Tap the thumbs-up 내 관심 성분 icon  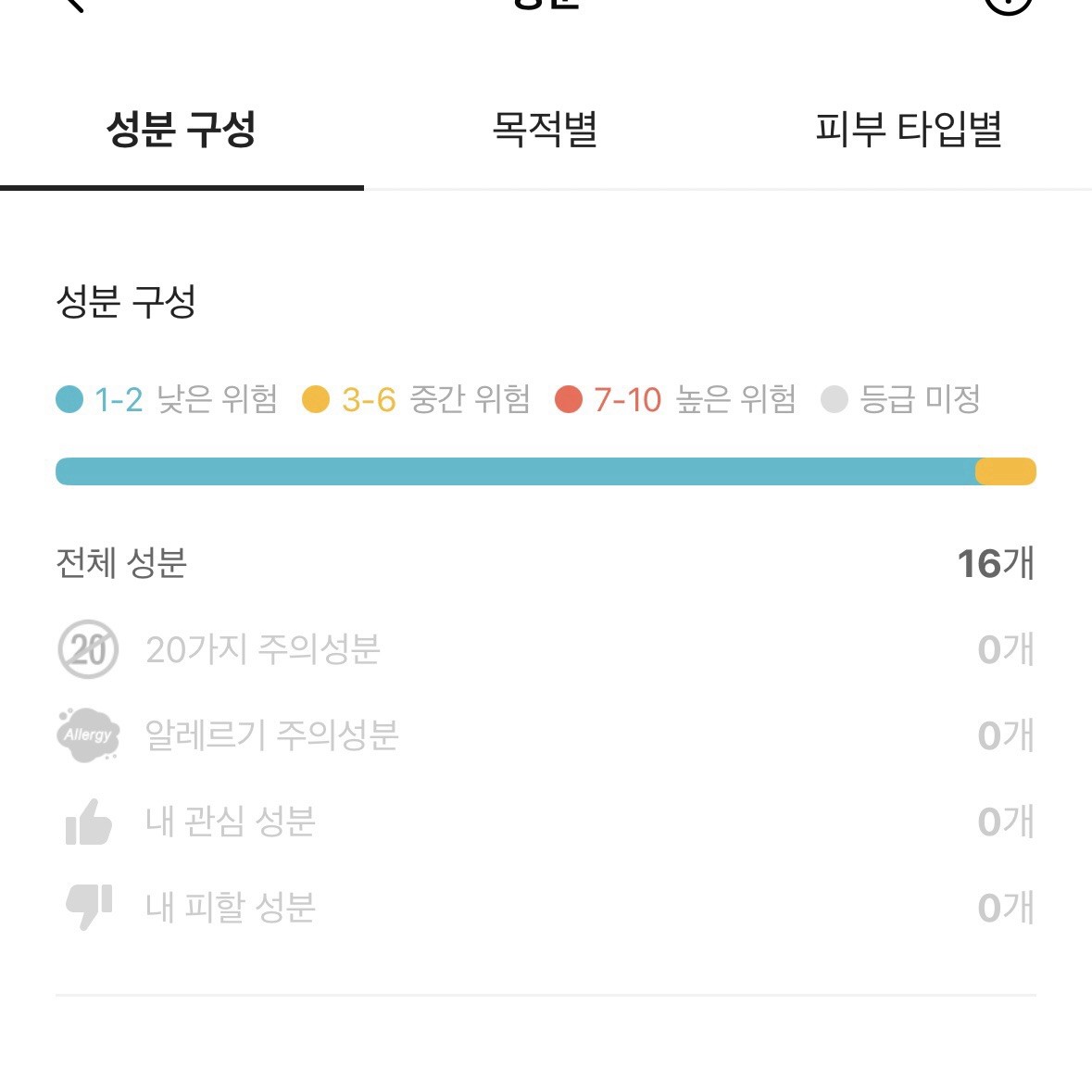88,822
